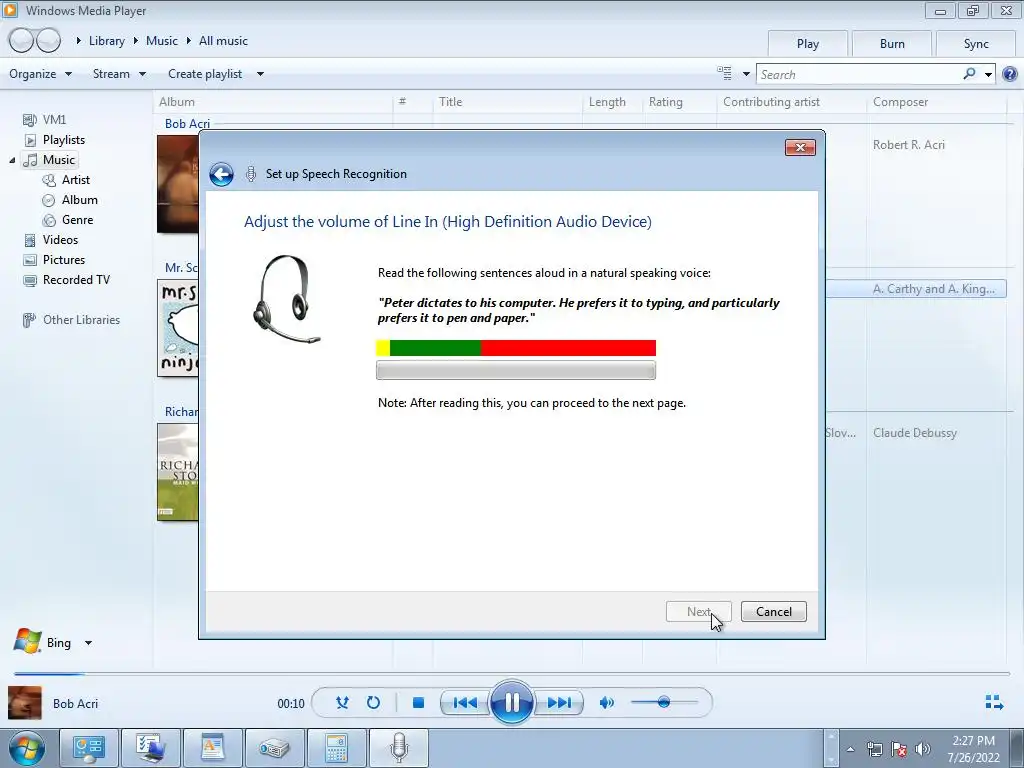1024x768 pixels.
Task: Switch to Now Playing view
Action: point(994,703)
